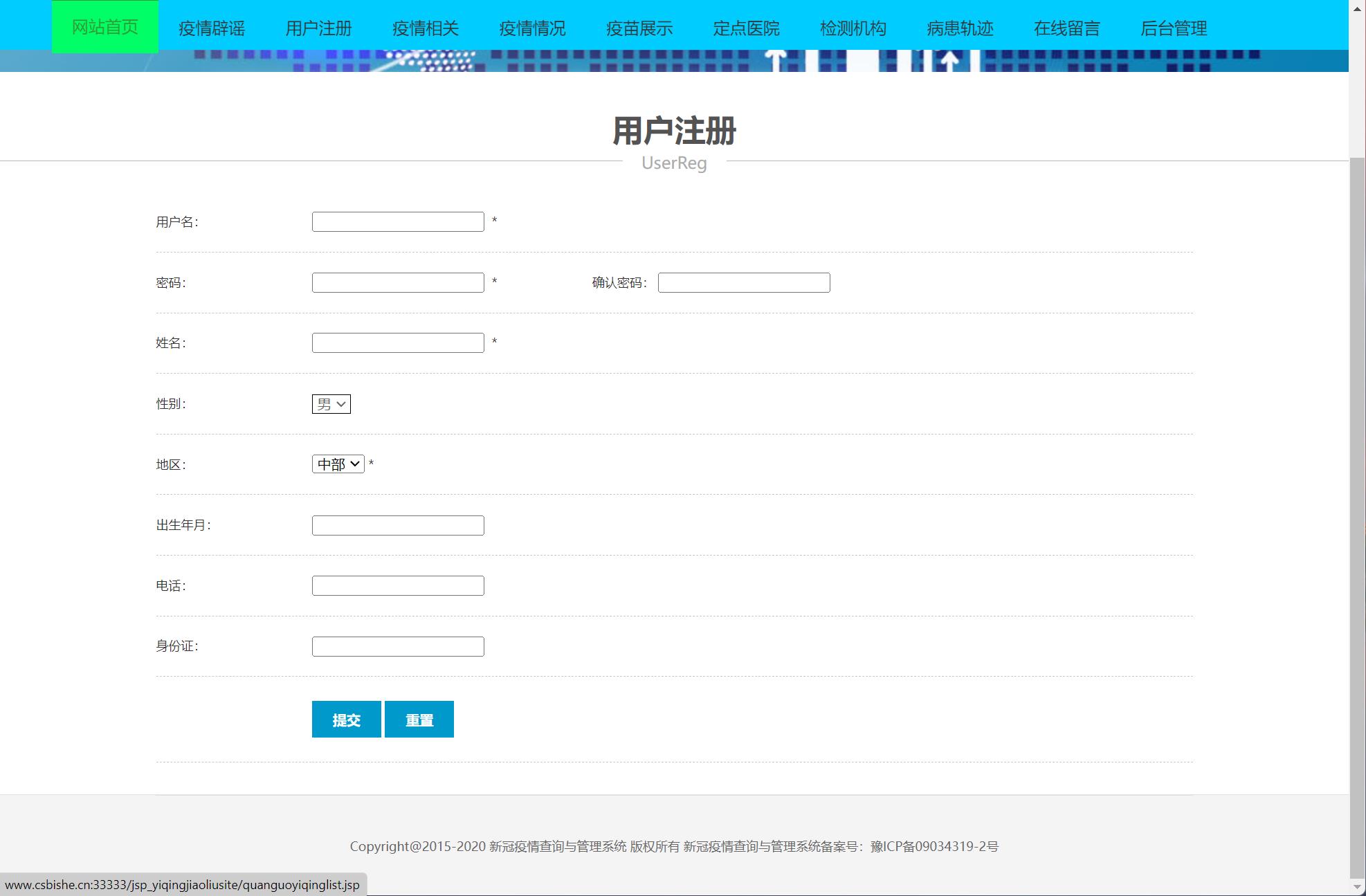
Task: Submit the form with 提交 button
Action: click(x=347, y=719)
